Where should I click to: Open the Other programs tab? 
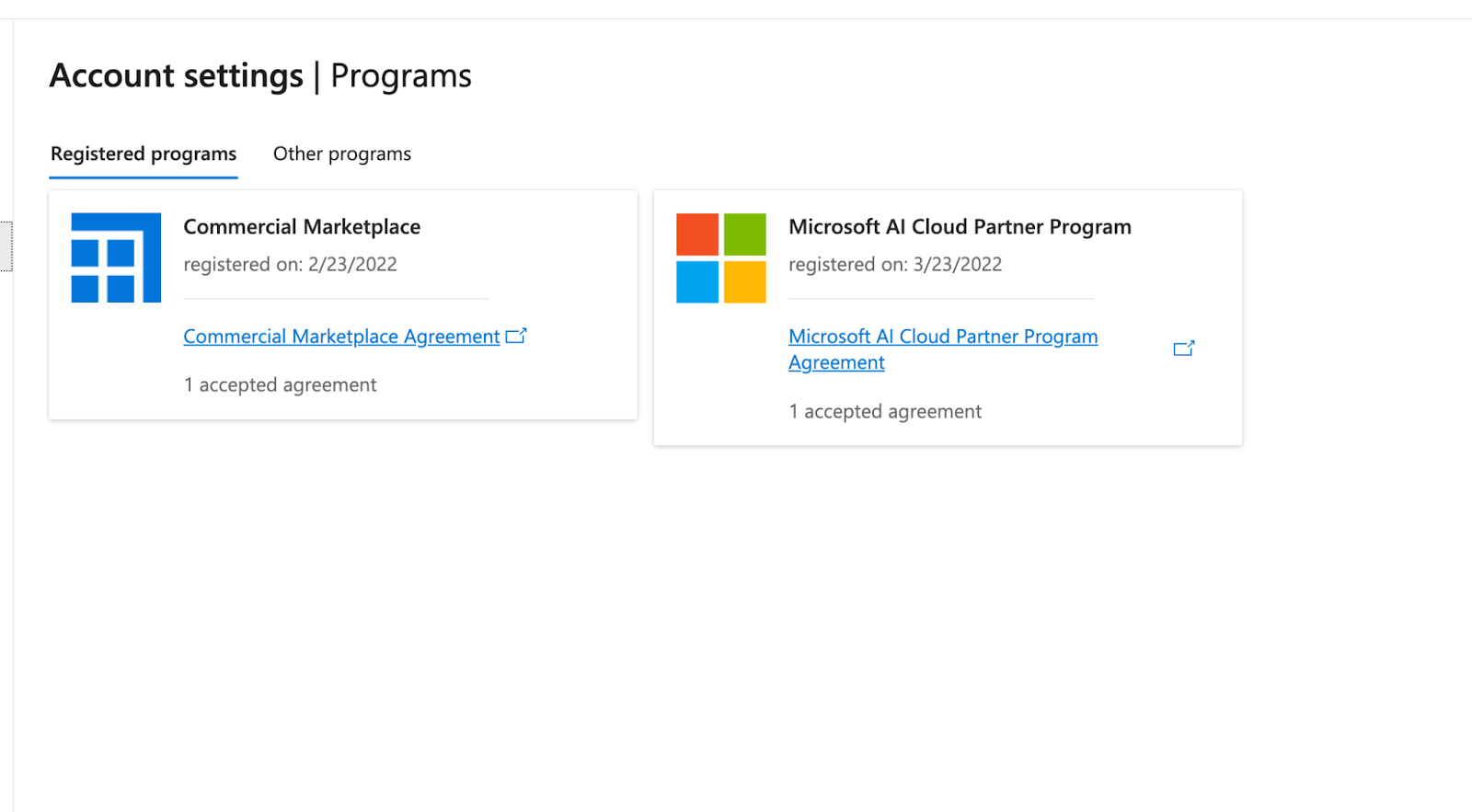pos(342,154)
